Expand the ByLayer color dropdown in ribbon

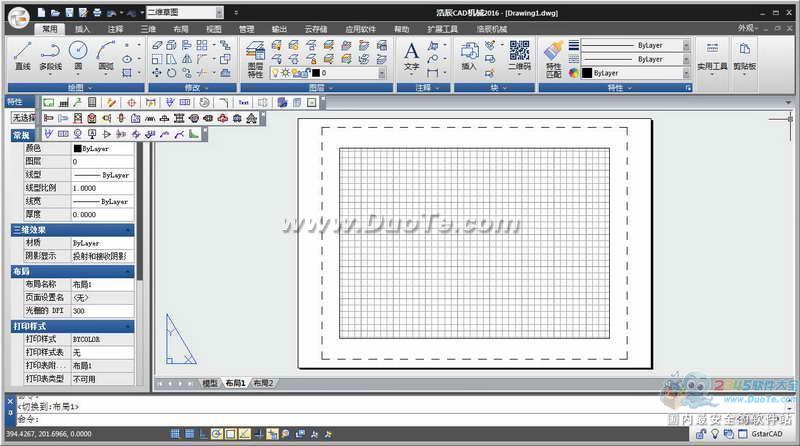click(686, 73)
